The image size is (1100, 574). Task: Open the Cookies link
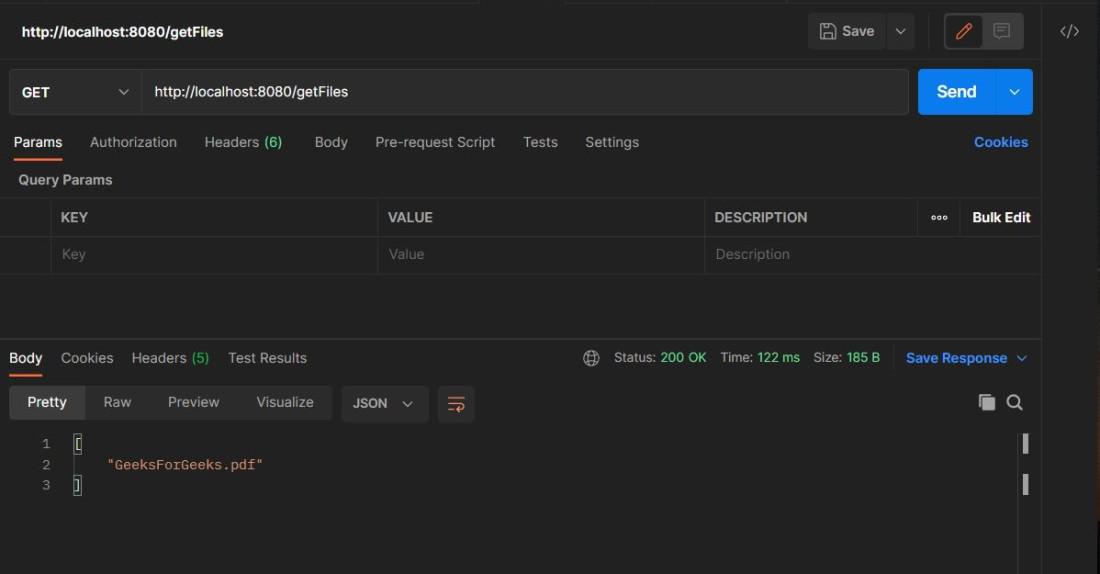tap(1000, 142)
